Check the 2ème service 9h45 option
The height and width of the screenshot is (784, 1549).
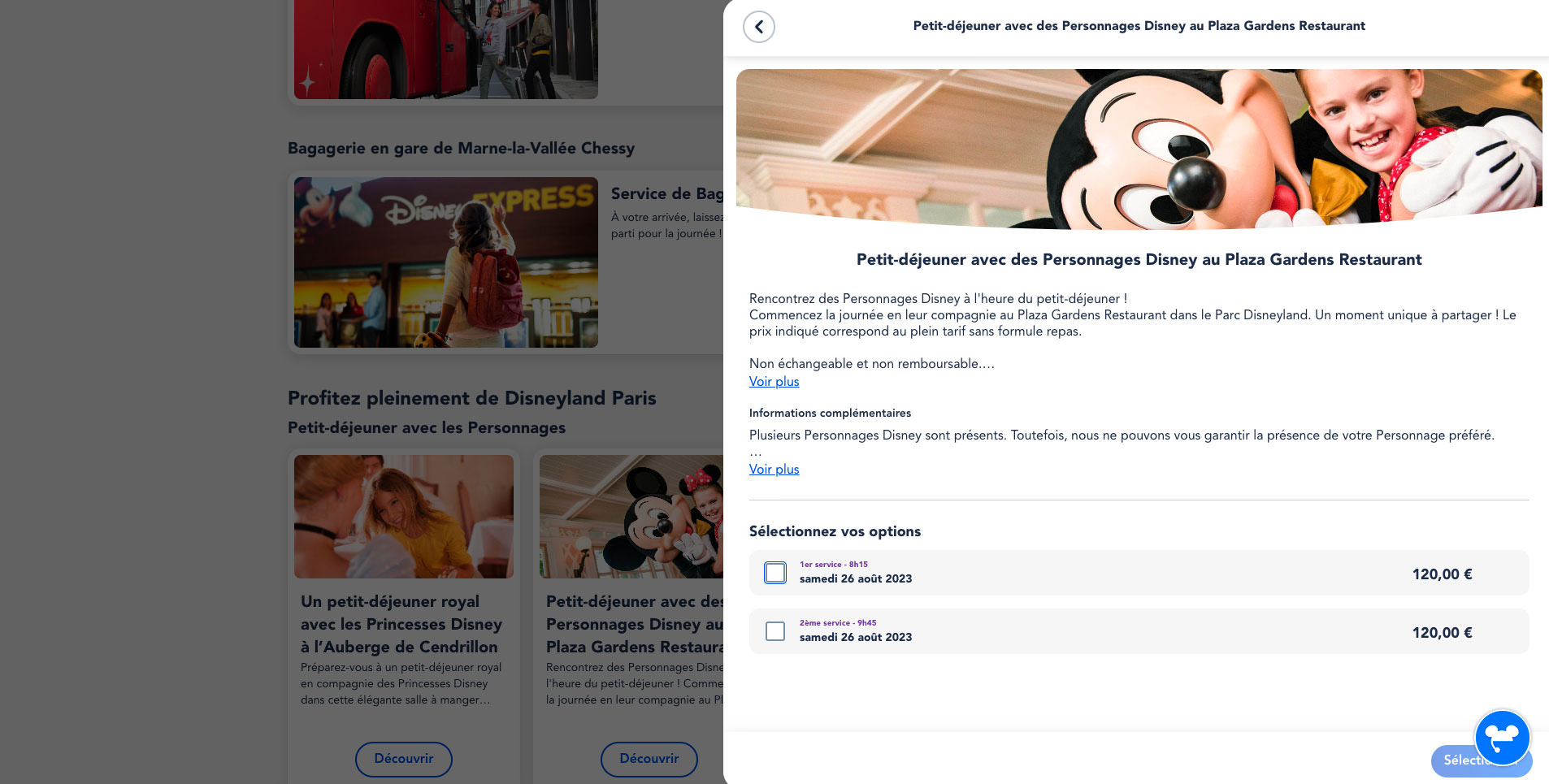click(775, 631)
